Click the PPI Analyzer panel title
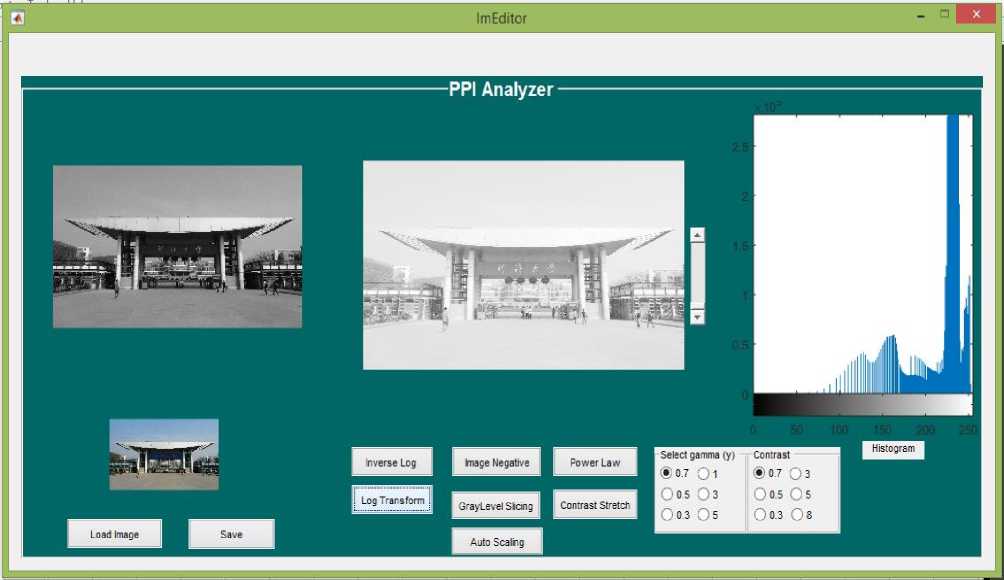The width and height of the screenshot is (1004, 580). (x=501, y=89)
